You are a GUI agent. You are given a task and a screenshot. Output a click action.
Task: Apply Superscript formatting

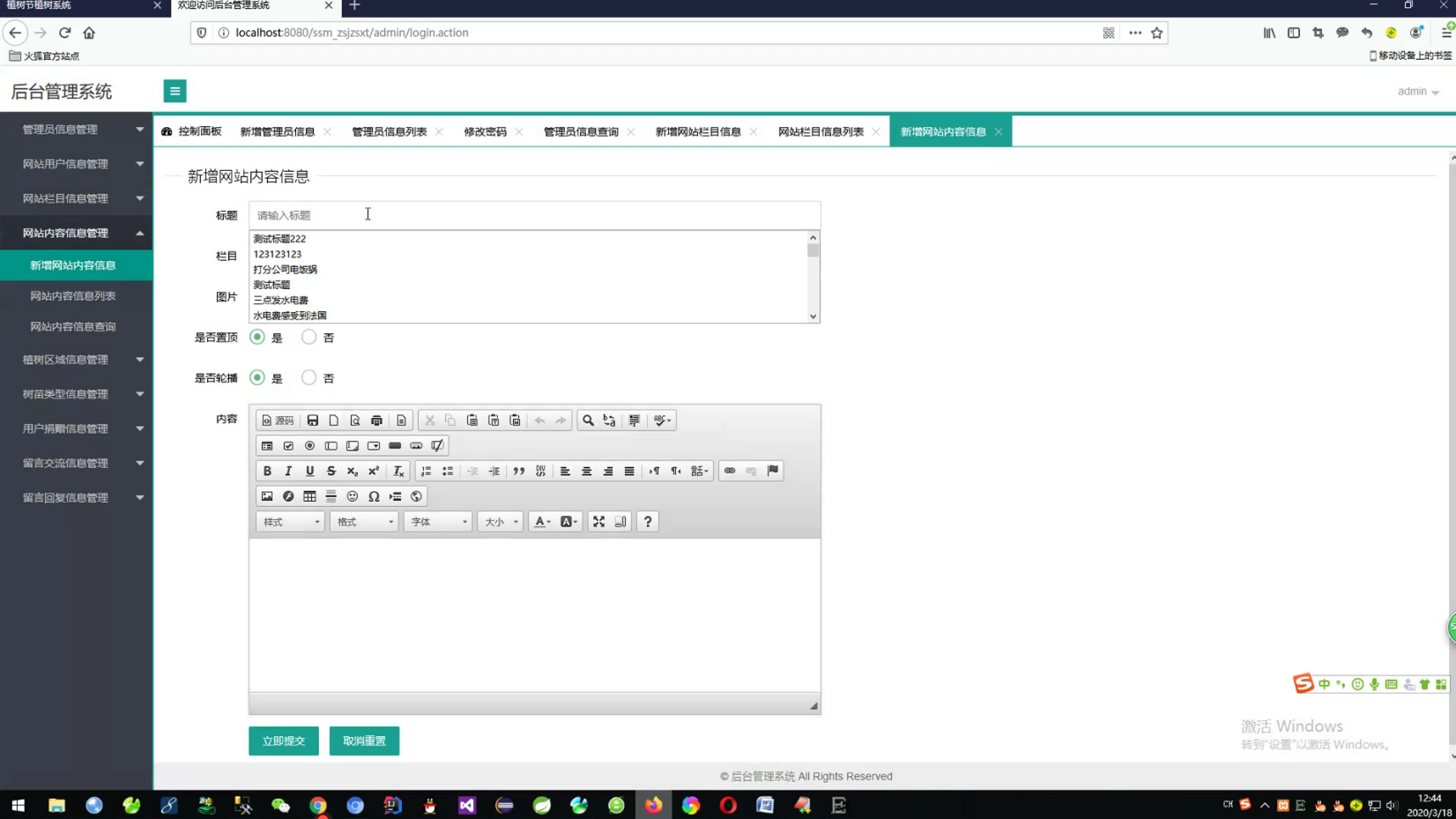(374, 471)
